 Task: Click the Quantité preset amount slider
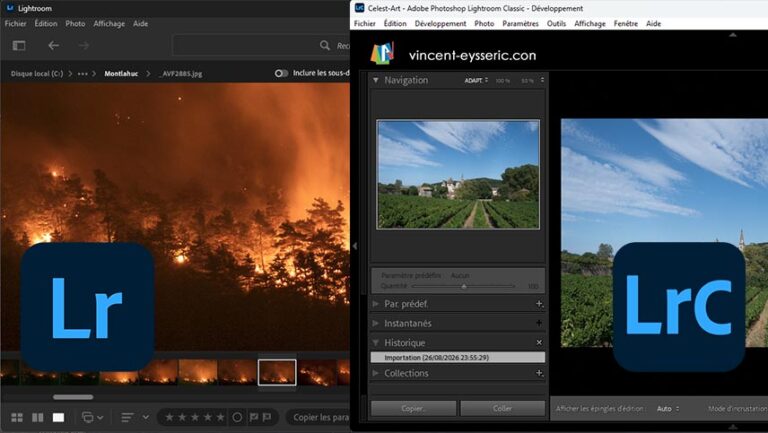pos(463,286)
